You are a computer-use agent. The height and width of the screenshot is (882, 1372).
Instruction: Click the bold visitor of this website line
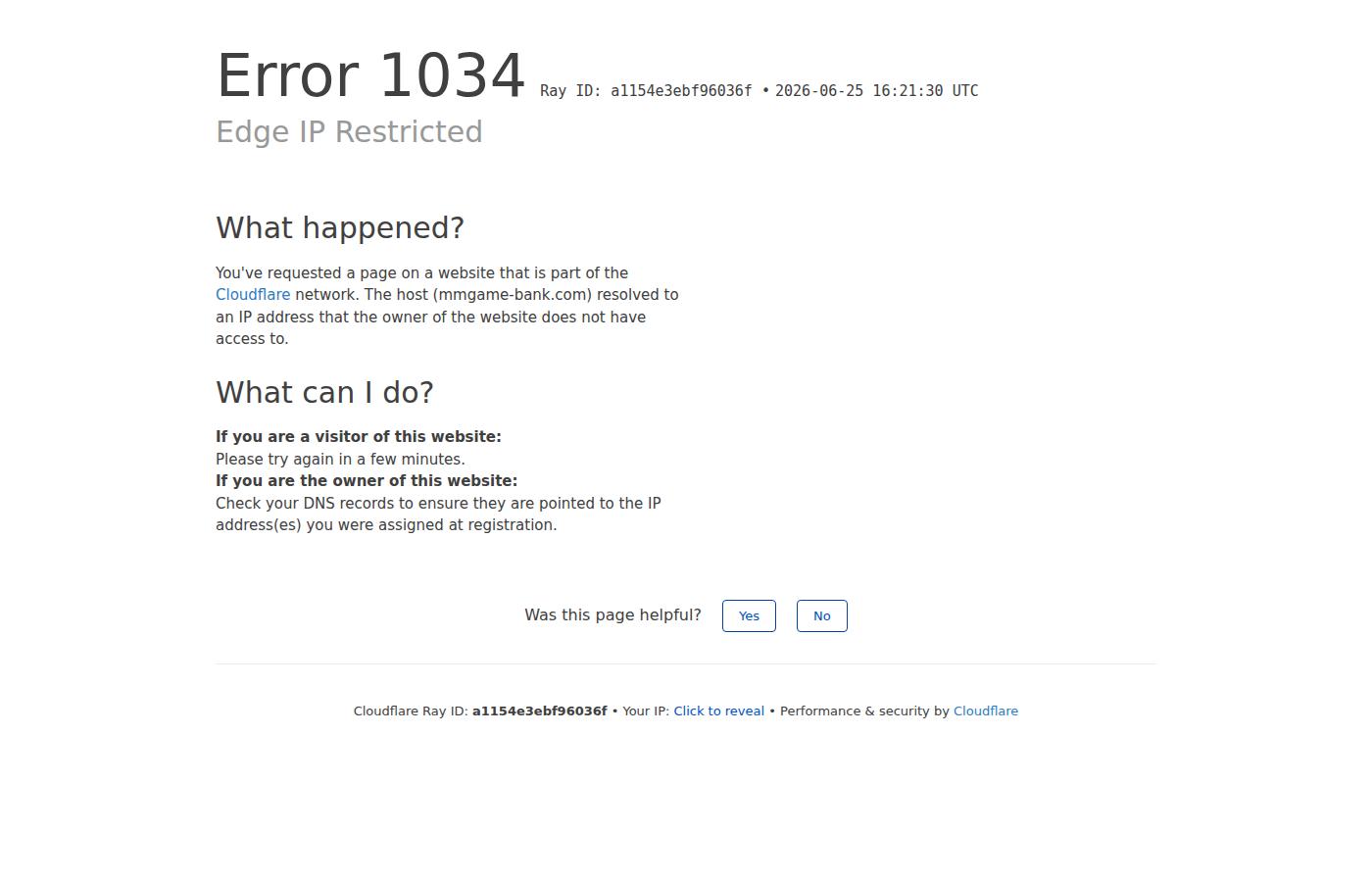point(359,437)
